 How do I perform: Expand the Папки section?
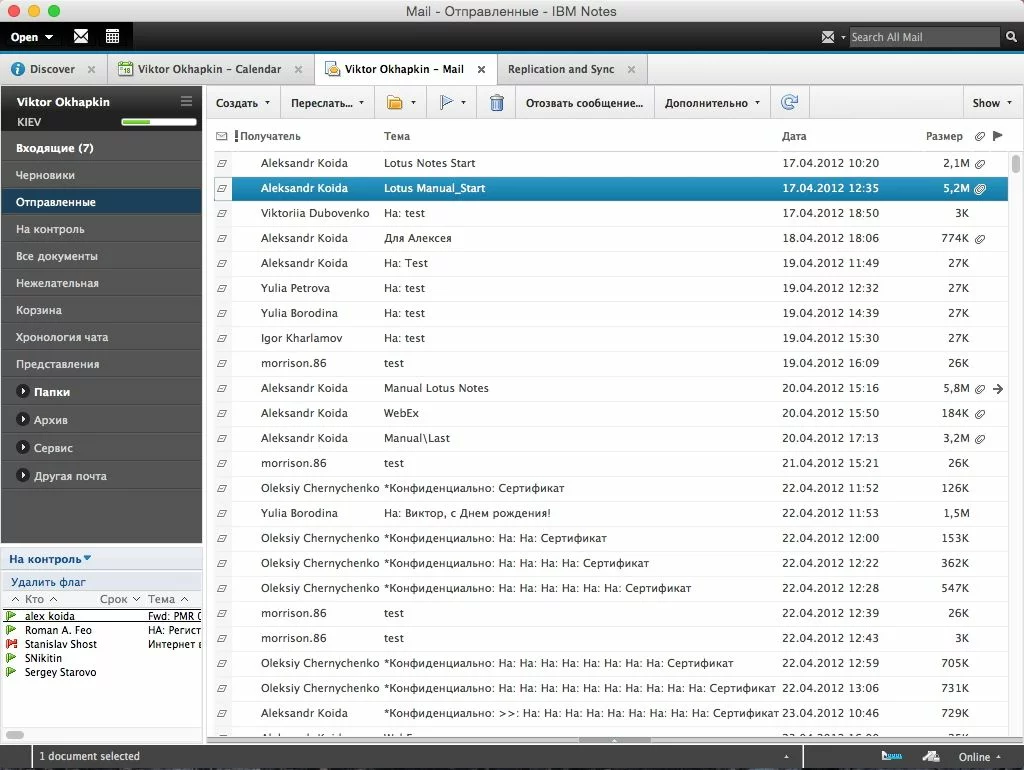pyautogui.click(x=23, y=392)
